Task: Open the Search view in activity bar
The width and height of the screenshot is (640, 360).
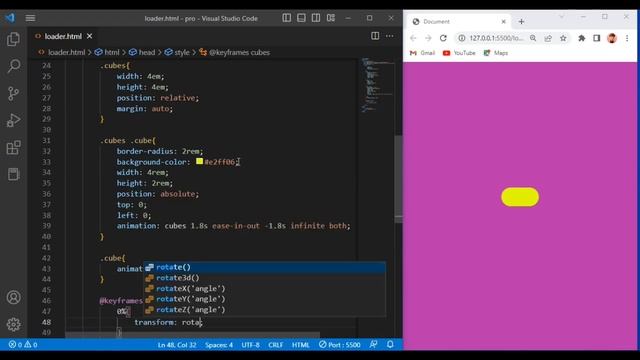Action: click(13, 66)
